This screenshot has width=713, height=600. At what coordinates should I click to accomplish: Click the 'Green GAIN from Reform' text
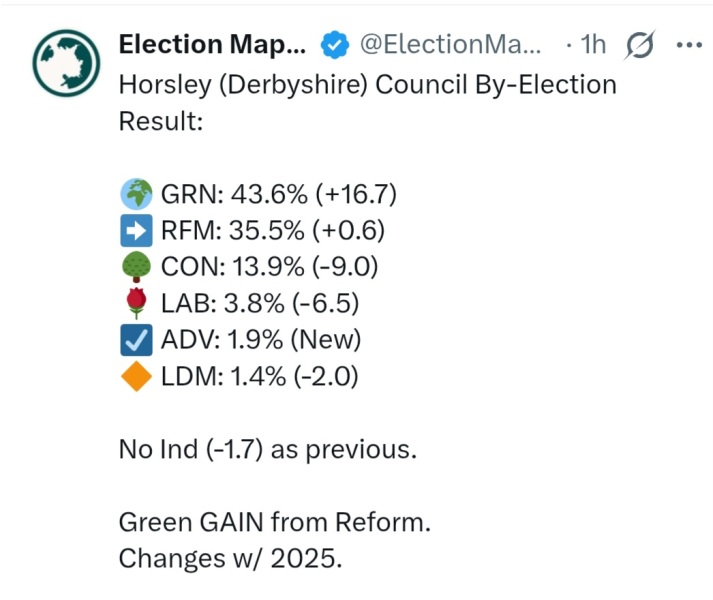[274, 522]
